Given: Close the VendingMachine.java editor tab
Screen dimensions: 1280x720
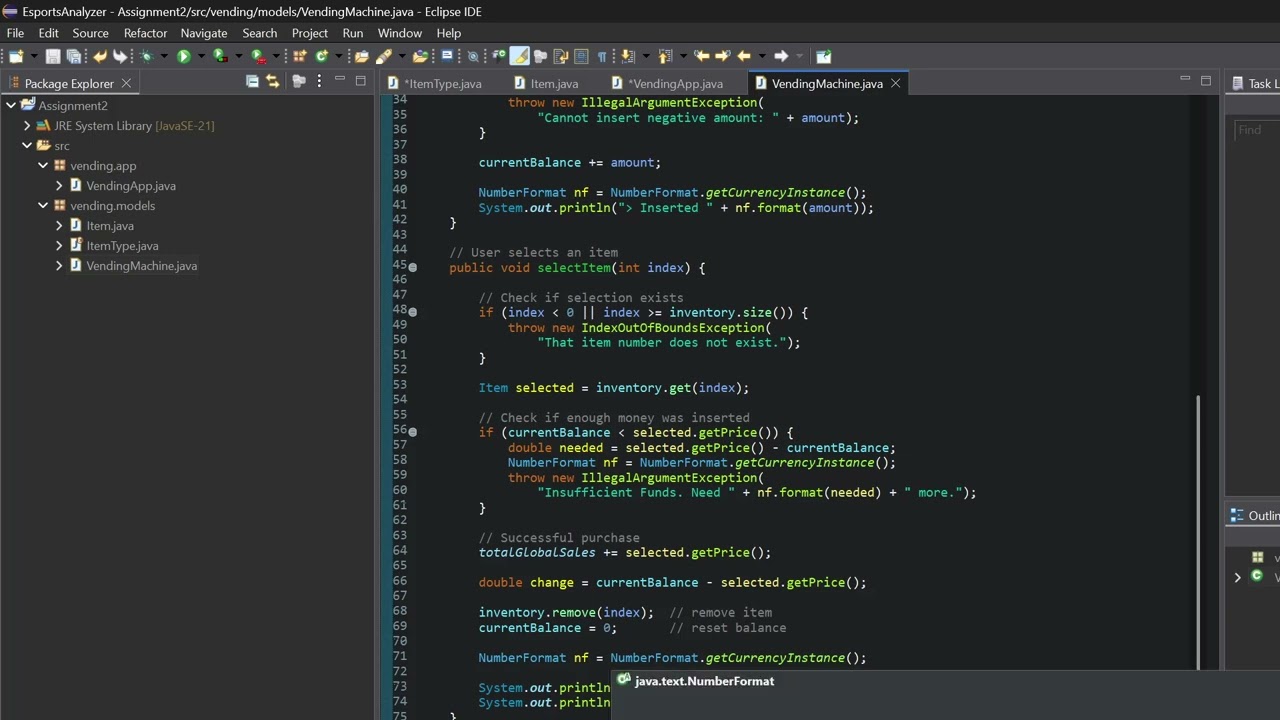Looking at the screenshot, I should click(x=895, y=83).
